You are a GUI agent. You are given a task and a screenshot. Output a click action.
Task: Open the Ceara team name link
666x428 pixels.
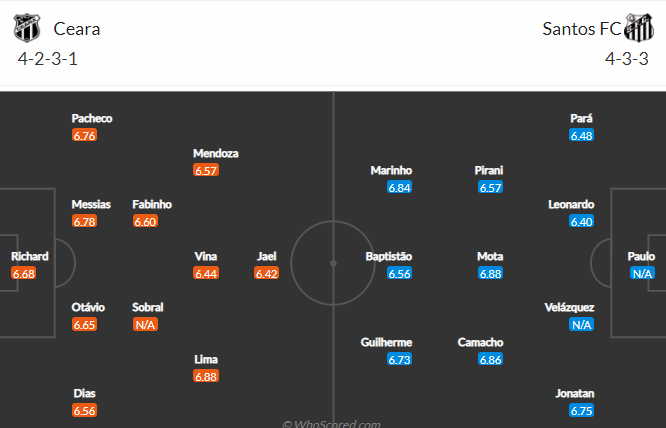pyautogui.click(x=77, y=29)
